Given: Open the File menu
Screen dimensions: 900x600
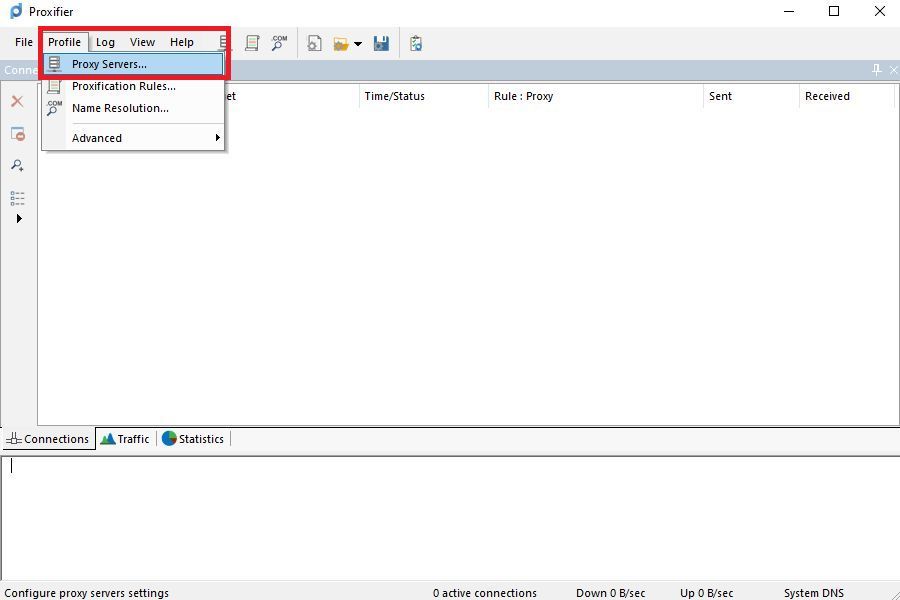Looking at the screenshot, I should click(24, 42).
